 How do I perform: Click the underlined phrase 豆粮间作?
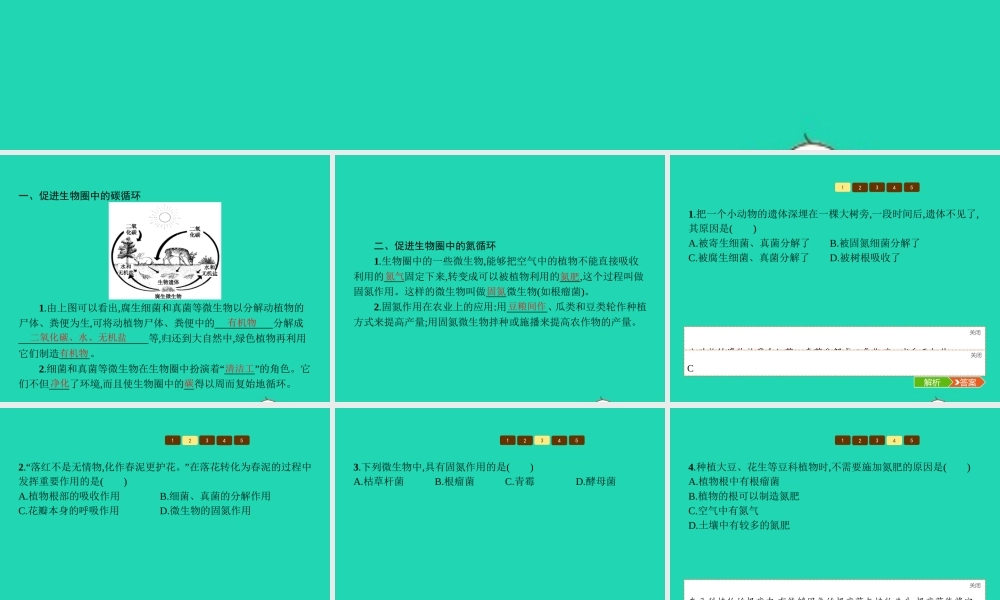tap(527, 307)
